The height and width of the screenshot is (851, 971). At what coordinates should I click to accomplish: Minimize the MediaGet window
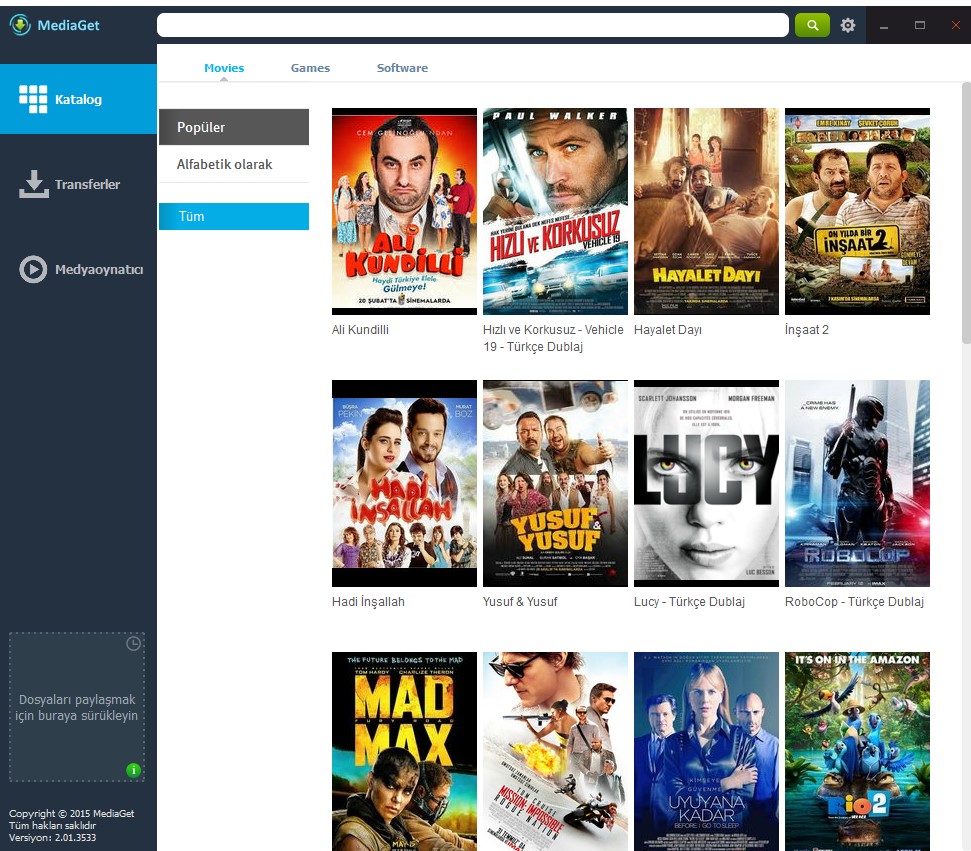(884, 26)
